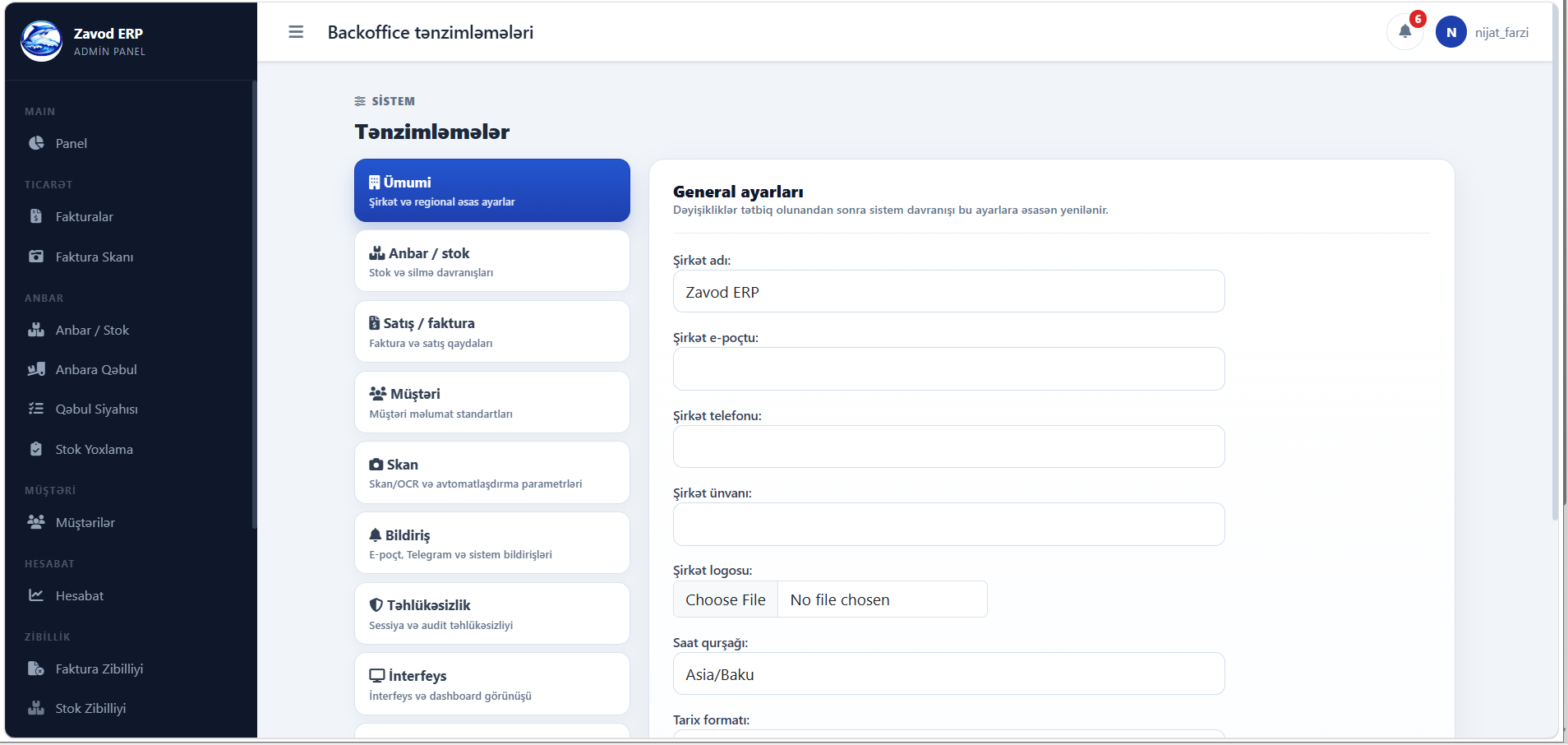
Task: Open the Bildiriş settings section
Action: point(491,543)
